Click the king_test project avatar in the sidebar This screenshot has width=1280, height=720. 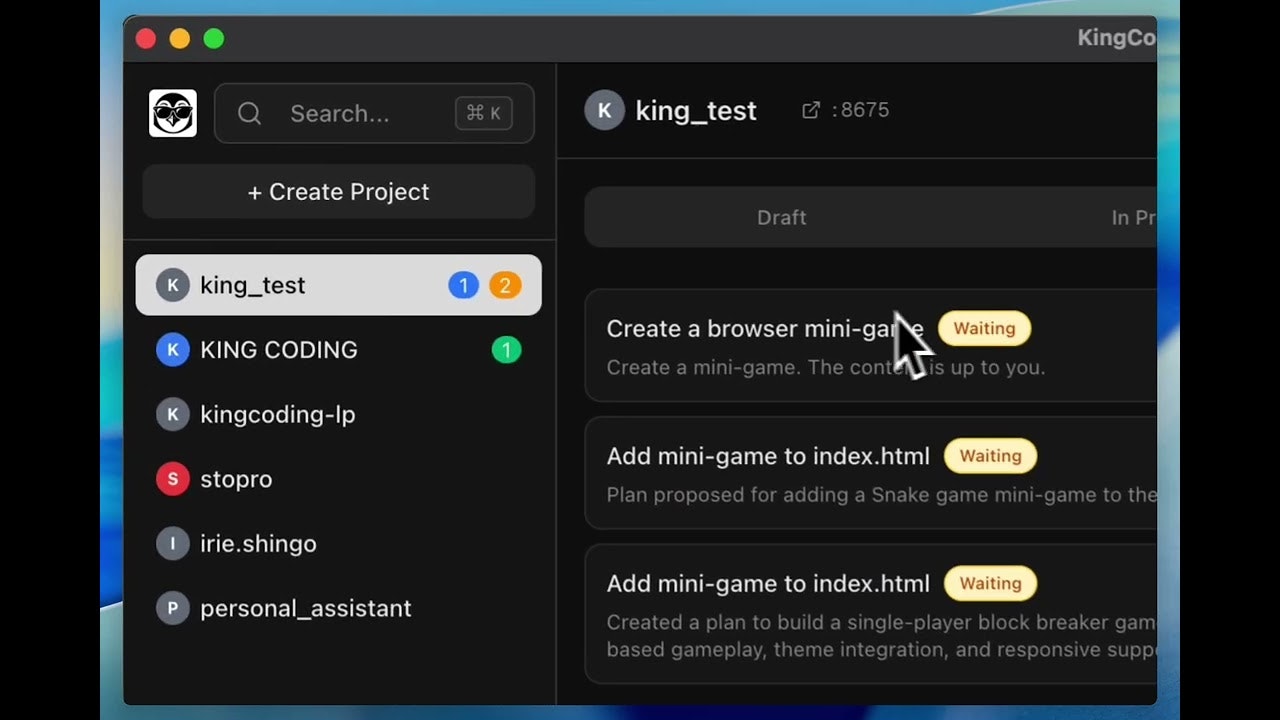tap(172, 285)
